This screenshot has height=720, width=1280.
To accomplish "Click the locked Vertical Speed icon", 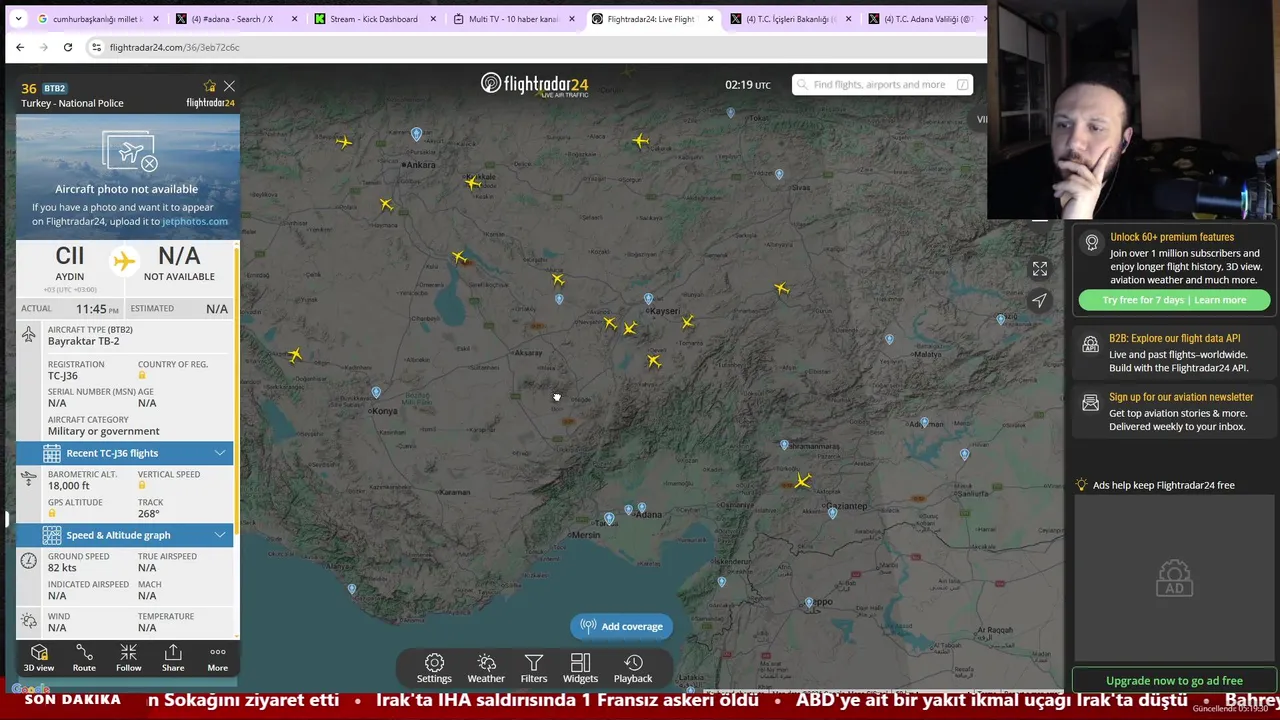I will click(142, 486).
